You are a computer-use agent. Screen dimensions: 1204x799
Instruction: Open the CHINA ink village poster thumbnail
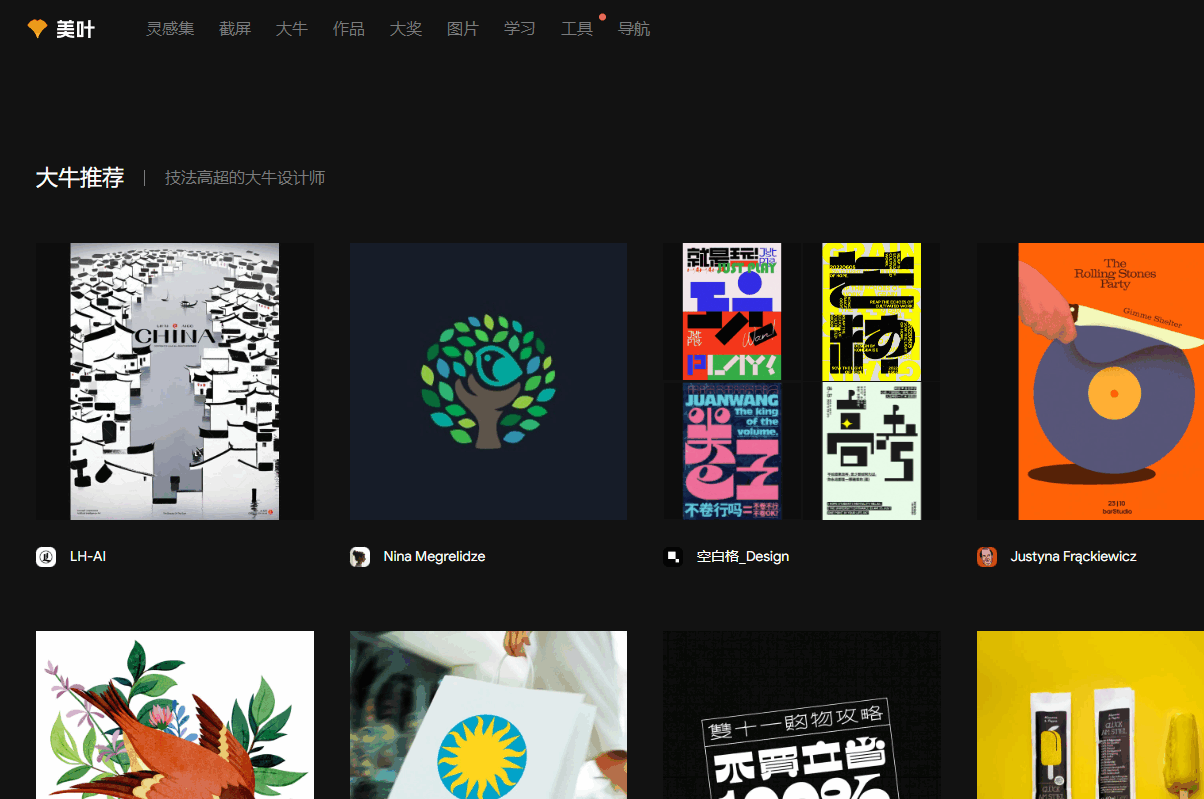[175, 381]
